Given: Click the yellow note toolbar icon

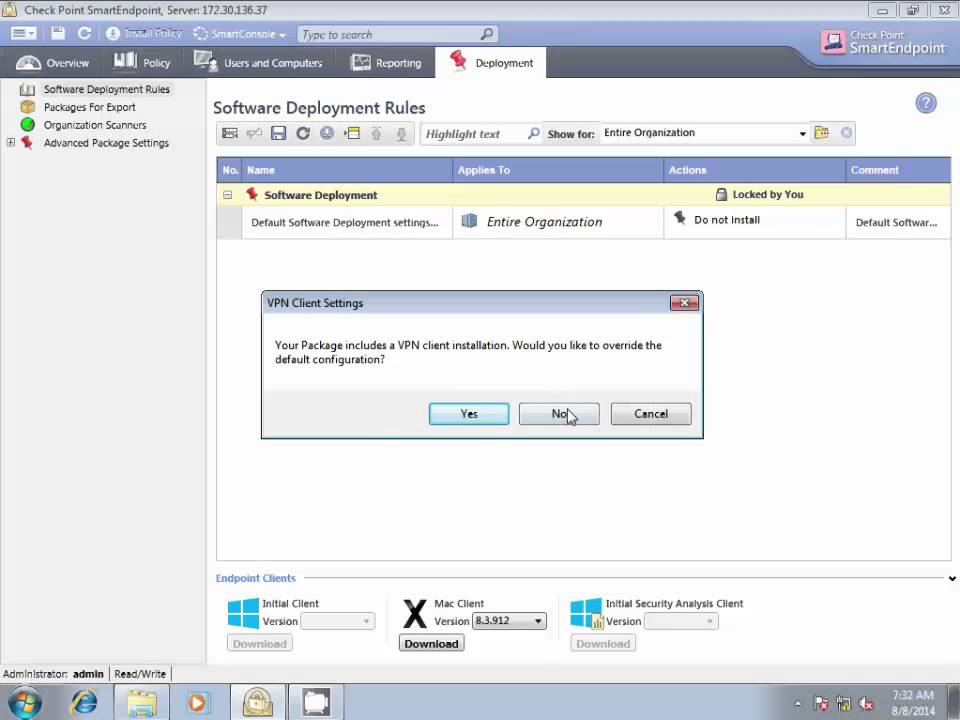Looking at the screenshot, I should coord(352,133).
